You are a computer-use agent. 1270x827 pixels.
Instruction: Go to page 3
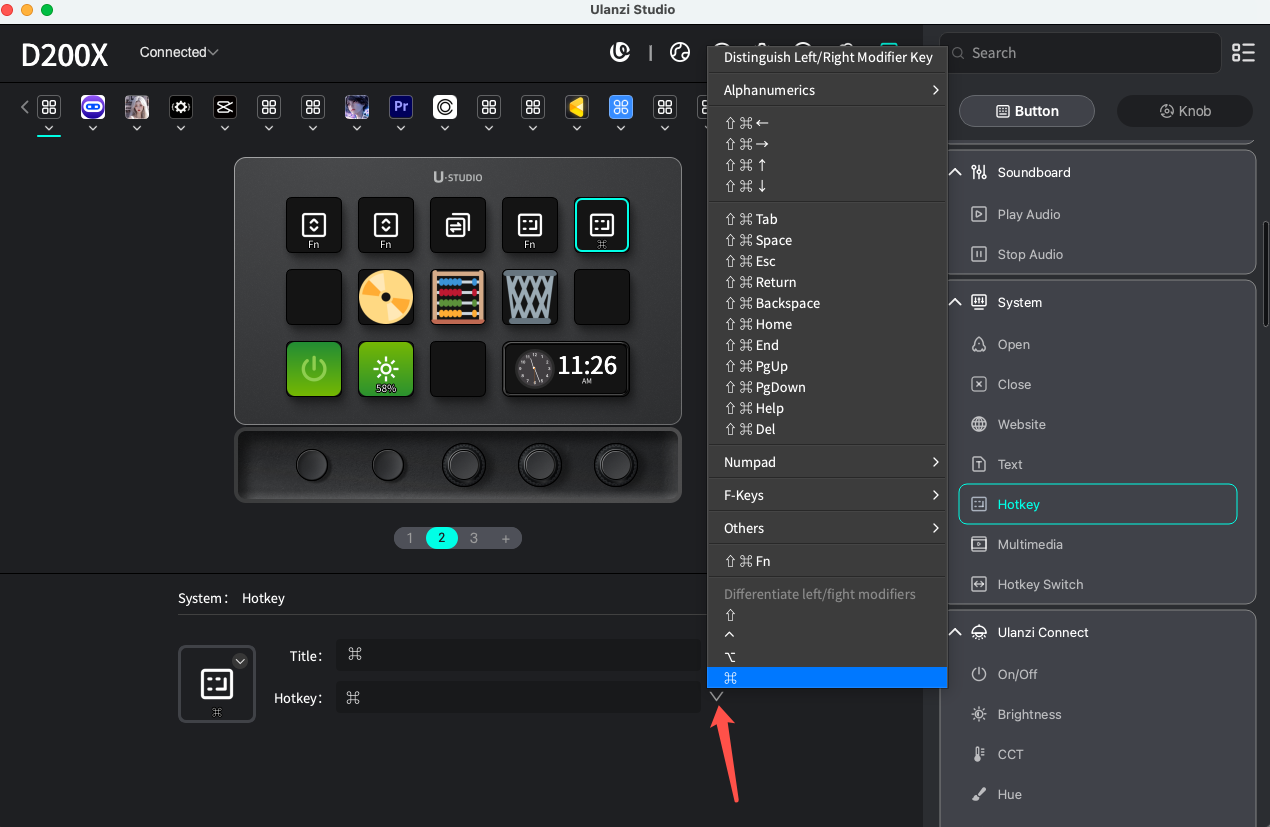point(474,538)
